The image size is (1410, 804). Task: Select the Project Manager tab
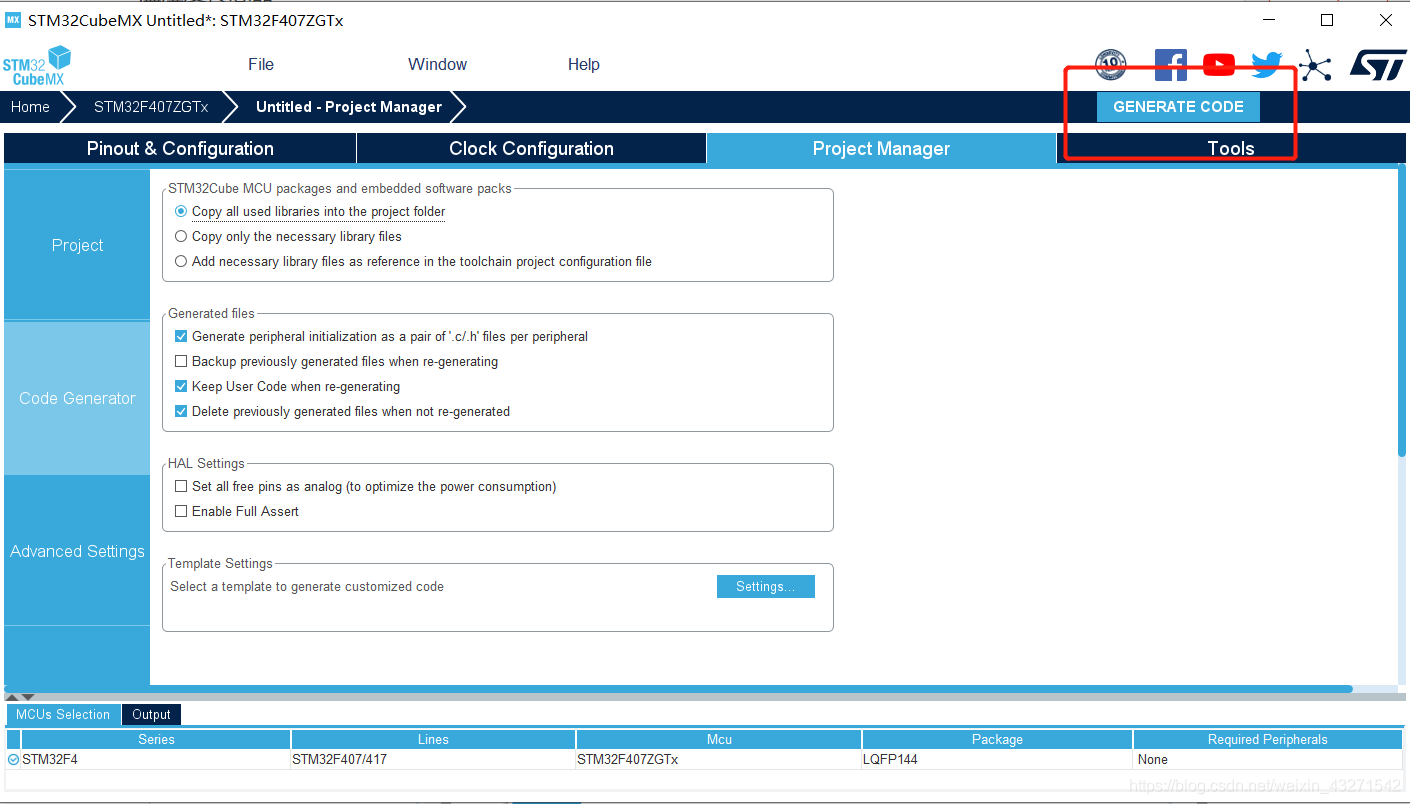click(x=881, y=149)
